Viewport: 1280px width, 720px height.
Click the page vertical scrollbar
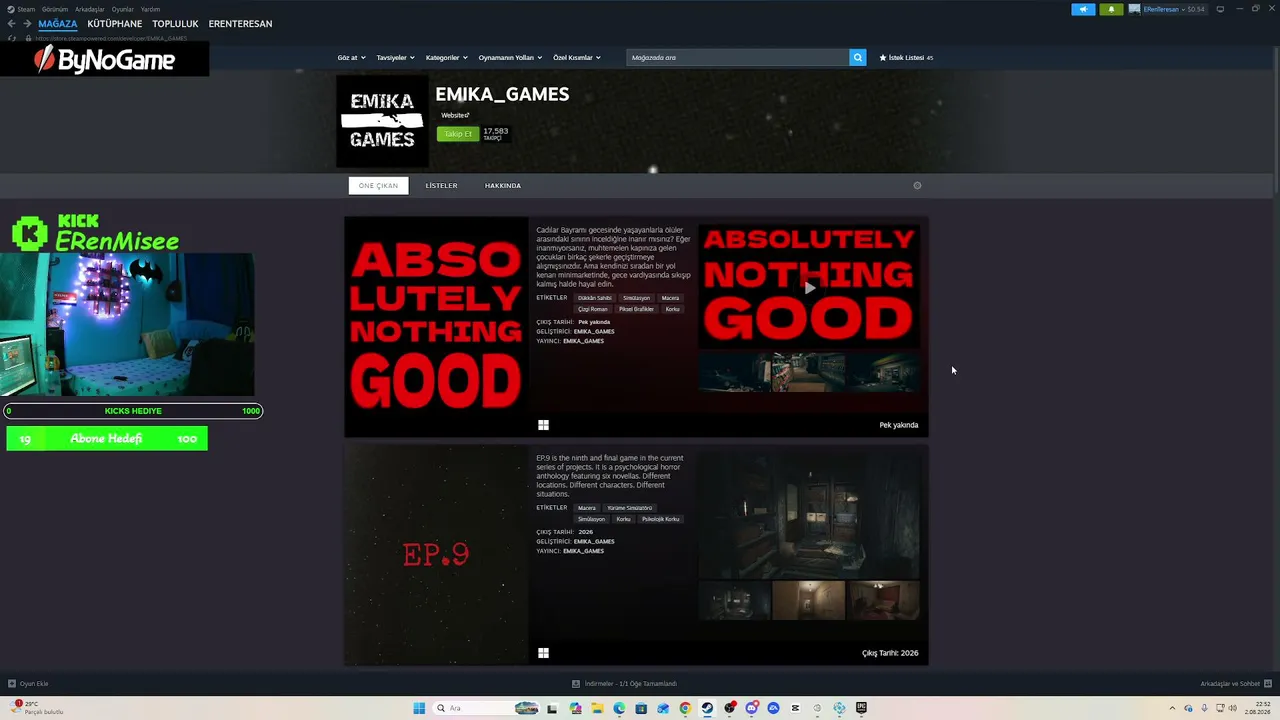pyautogui.click(x=1275, y=120)
